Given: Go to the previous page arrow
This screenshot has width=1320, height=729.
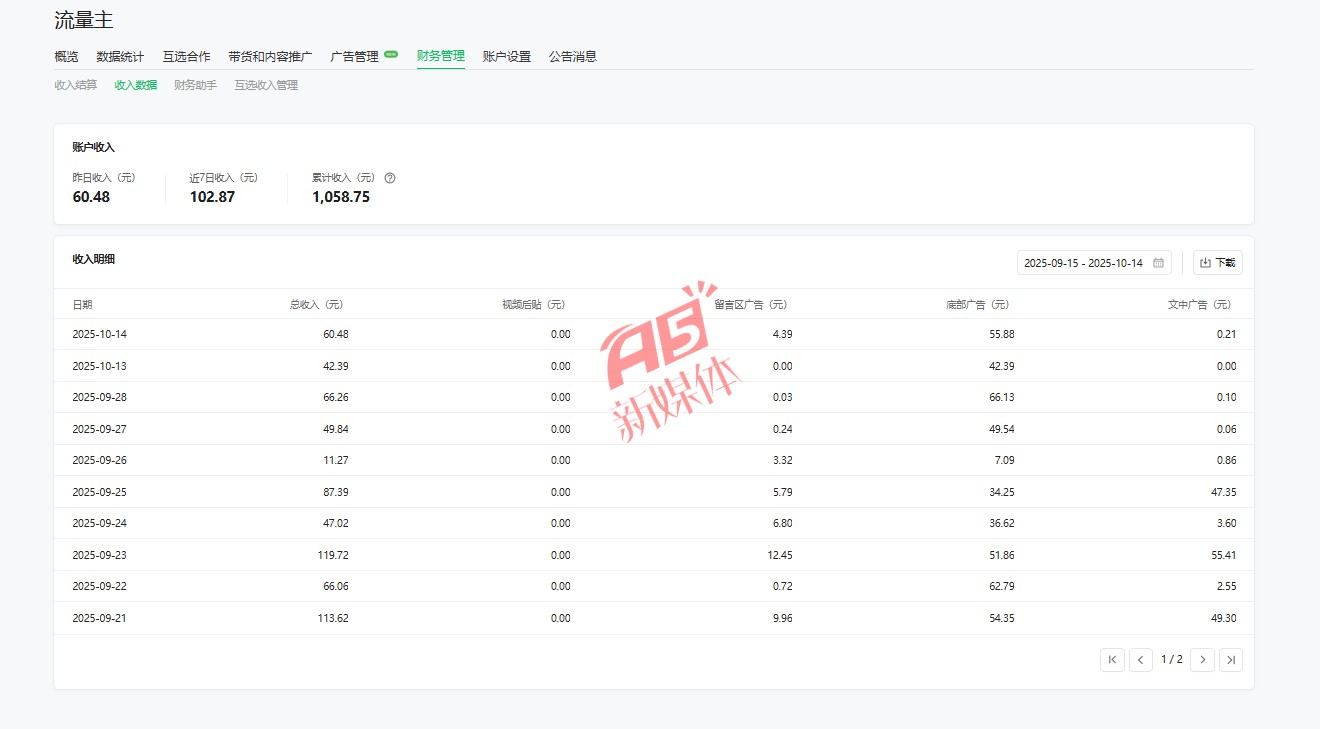Looking at the screenshot, I should tap(1141, 660).
